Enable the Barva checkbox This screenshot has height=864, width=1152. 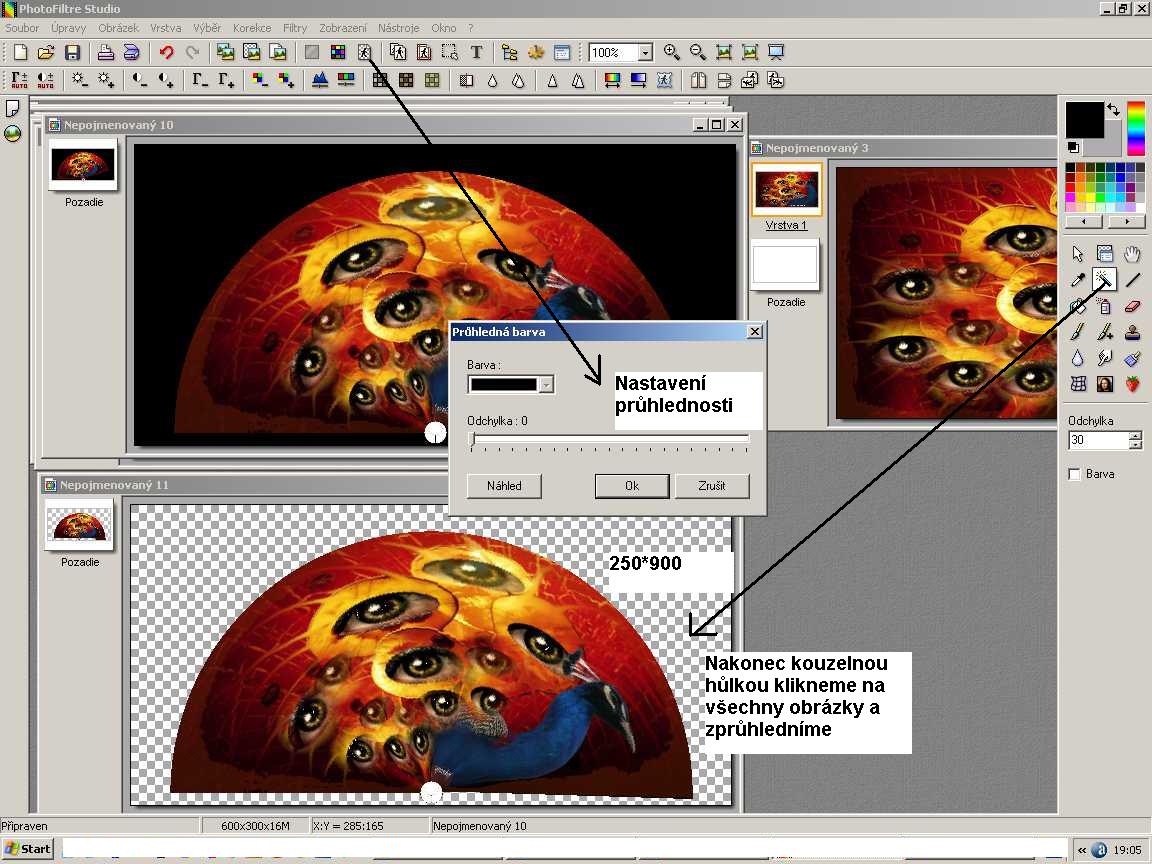coord(1075,474)
